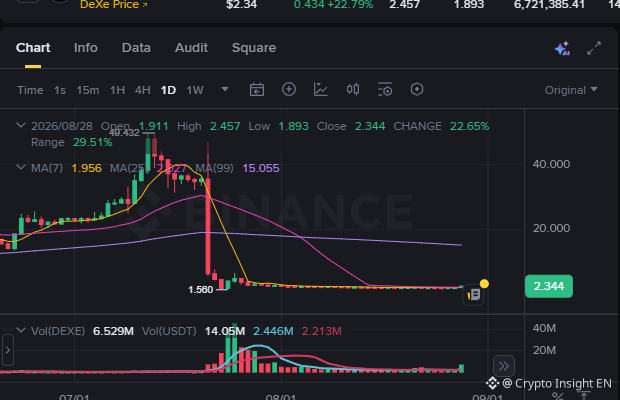
Task: Collapse the Vol(DEXE) indicator chevron
Action: pos(21,330)
